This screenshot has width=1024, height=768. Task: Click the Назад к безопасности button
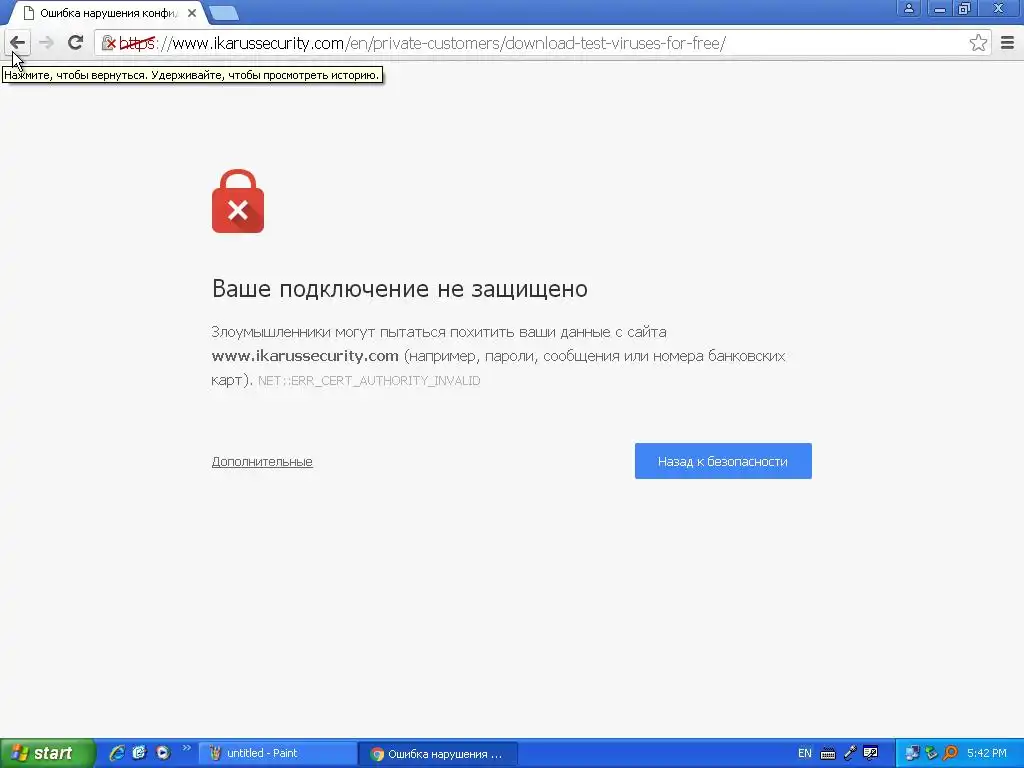[x=723, y=461]
